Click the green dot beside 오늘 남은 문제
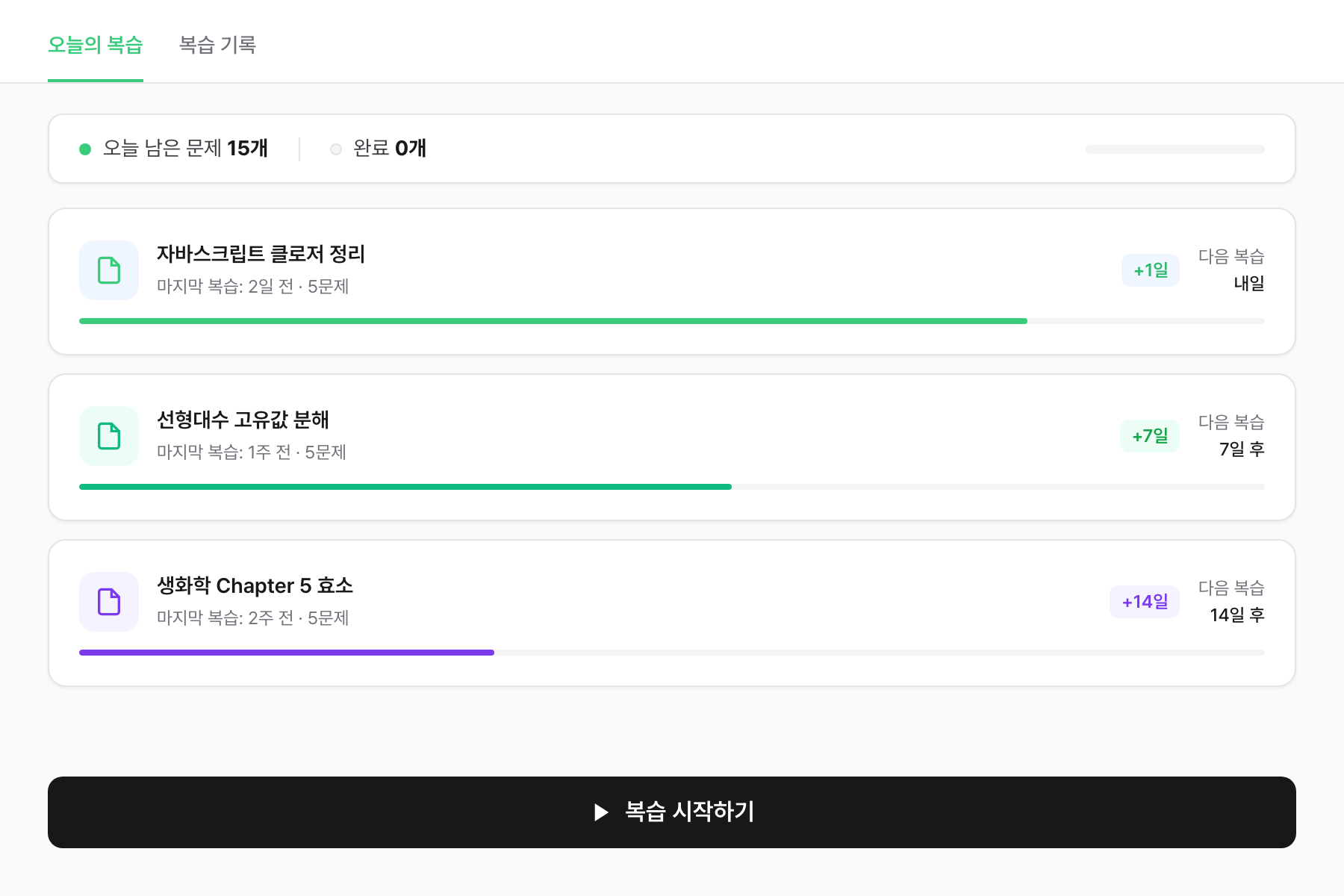The width and height of the screenshot is (1344, 896). coord(85,149)
